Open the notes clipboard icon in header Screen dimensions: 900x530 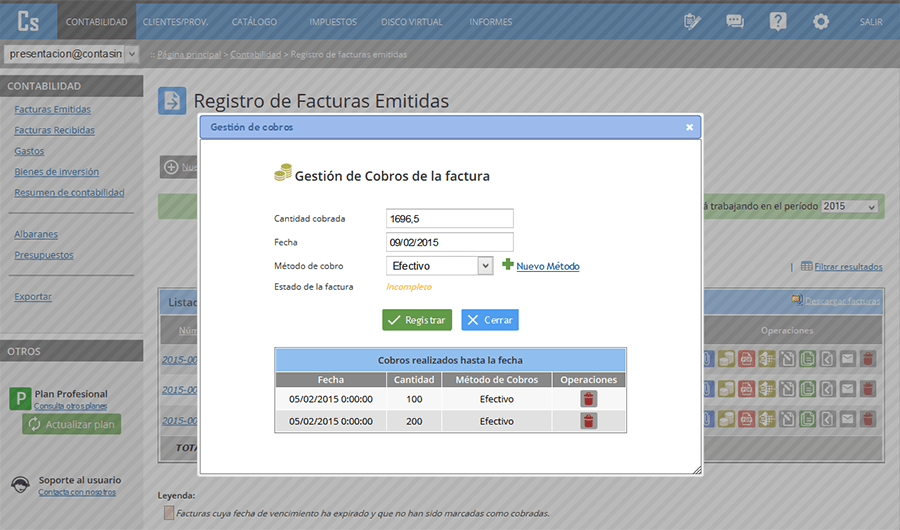click(x=692, y=21)
